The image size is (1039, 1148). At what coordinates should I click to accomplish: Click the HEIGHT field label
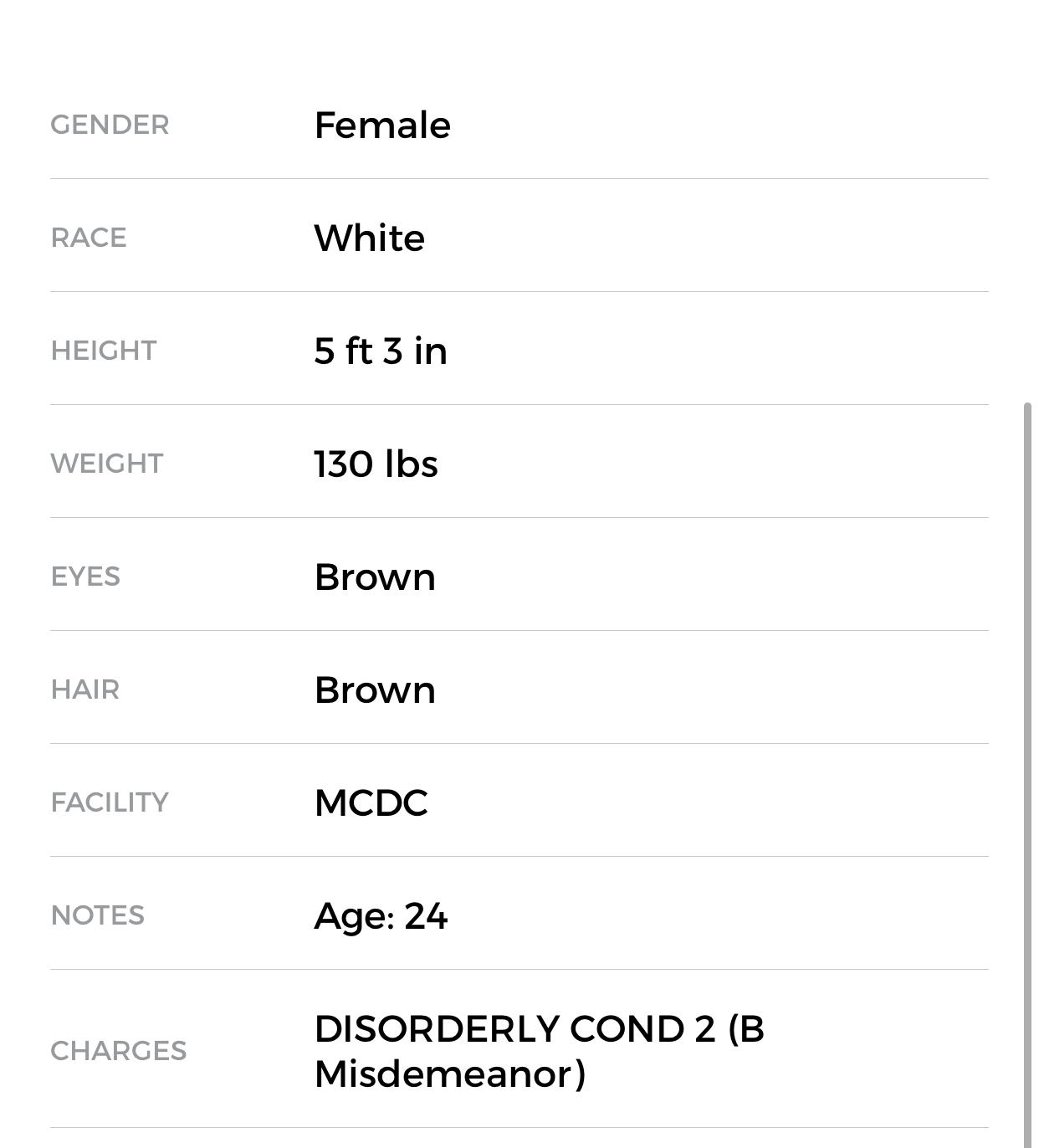tap(104, 351)
